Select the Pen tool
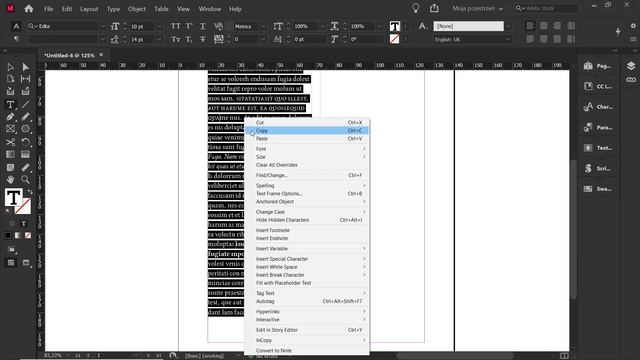This screenshot has width=640, height=360. [x=10, y=117]
